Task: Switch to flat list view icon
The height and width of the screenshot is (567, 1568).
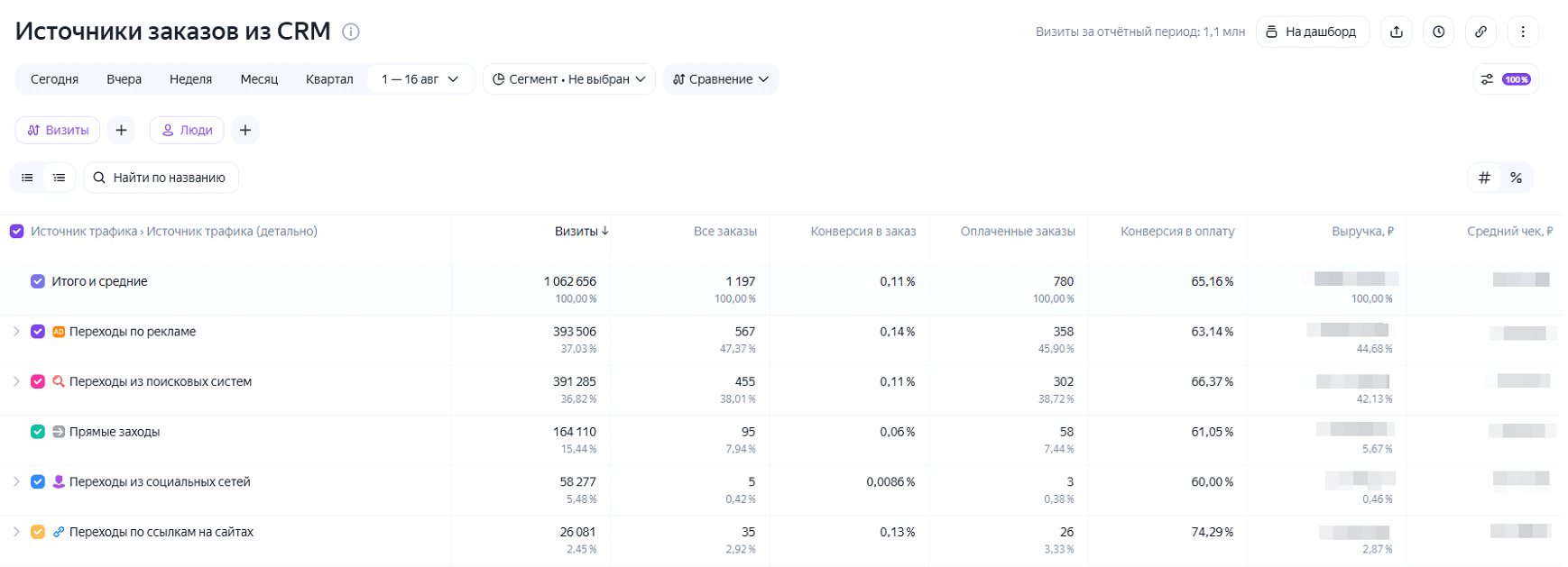Action: tap(28, 178)
